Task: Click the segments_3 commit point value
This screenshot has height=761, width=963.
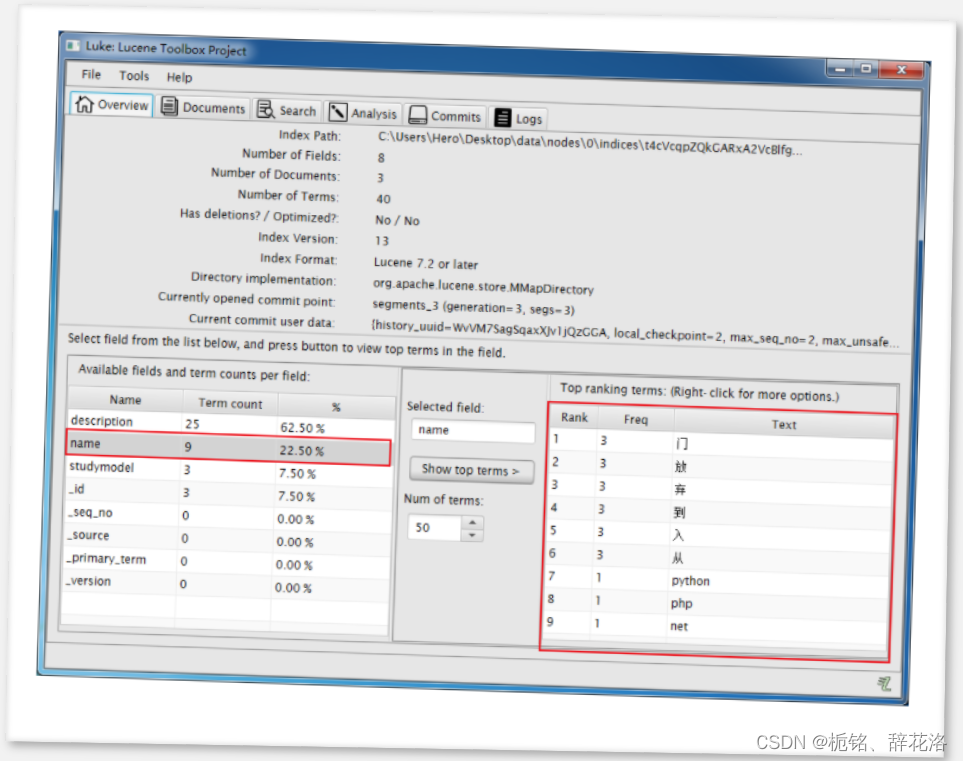Action: pos(473,306)
